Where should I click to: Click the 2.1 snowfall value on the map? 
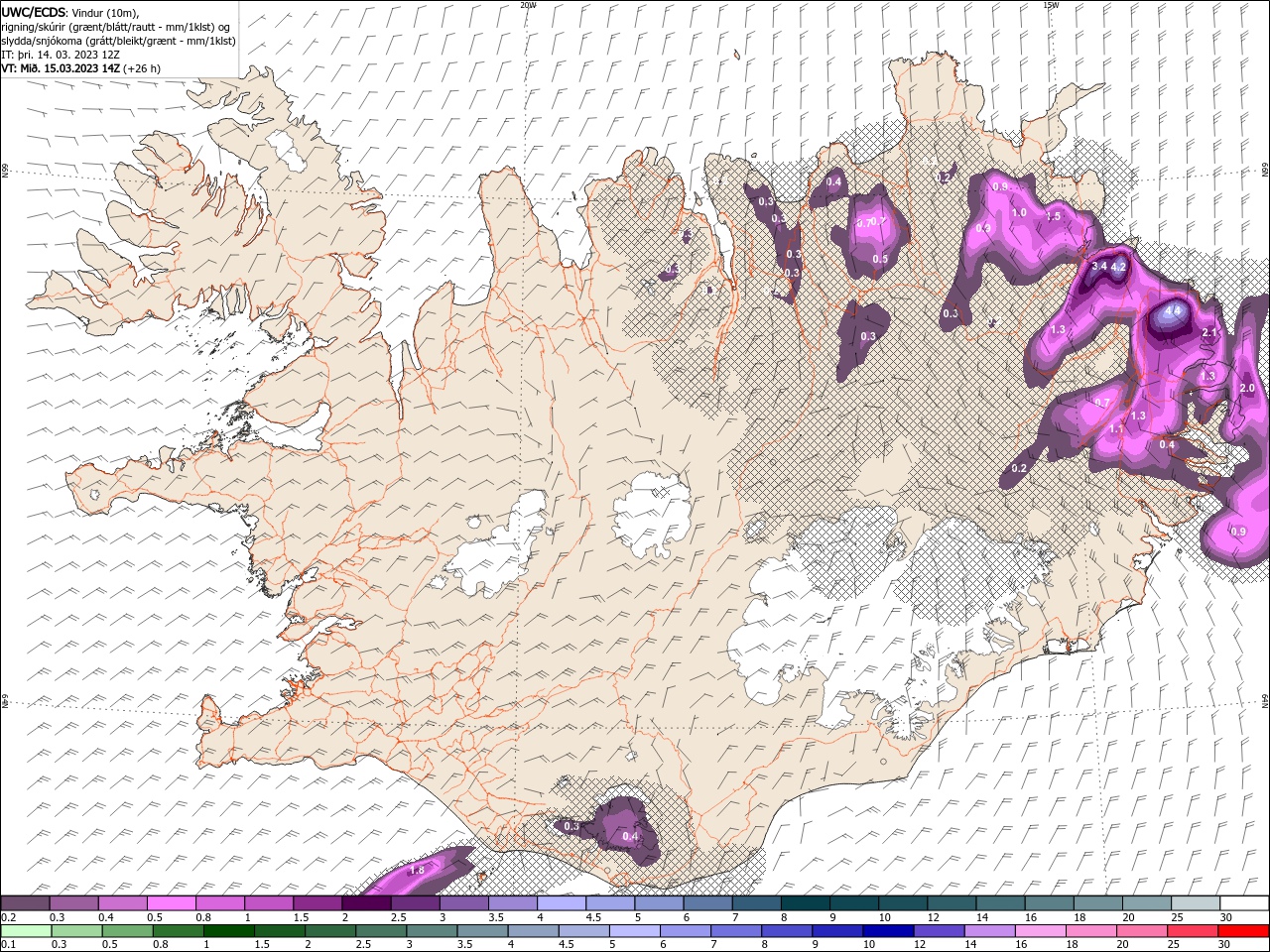coord(1208,332)
